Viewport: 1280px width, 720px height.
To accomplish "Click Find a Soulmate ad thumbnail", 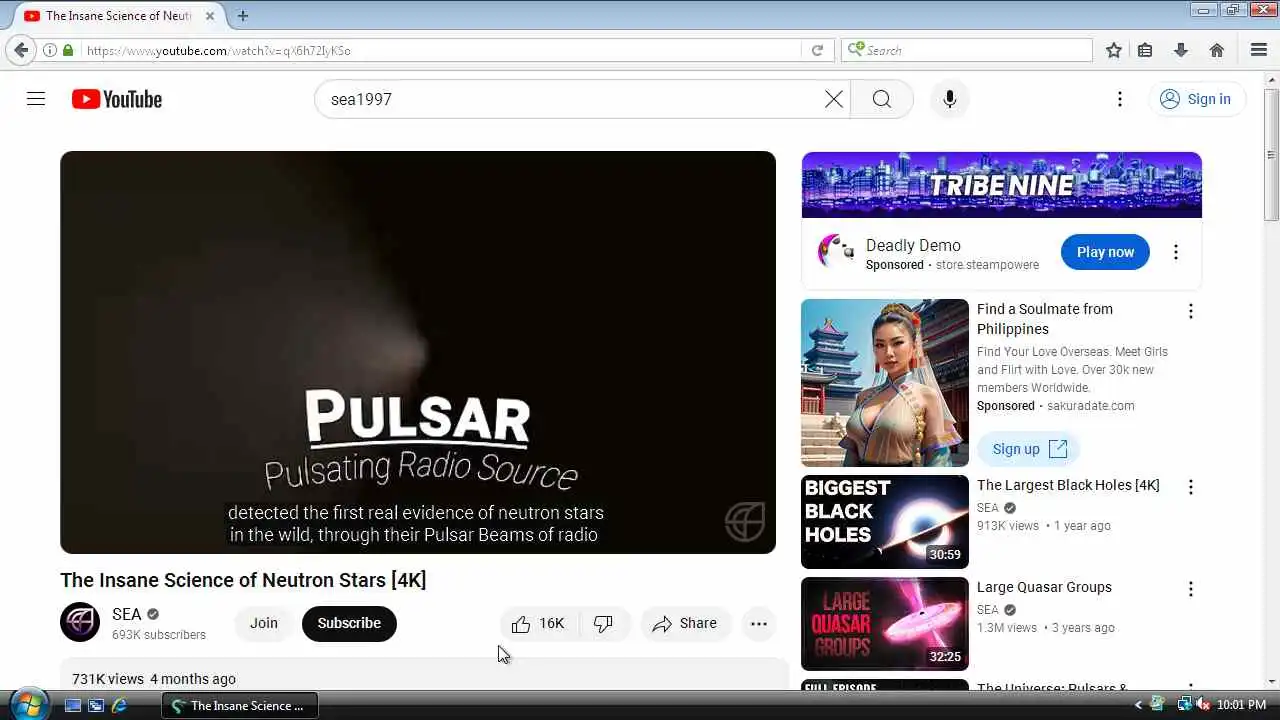I will coord(885,383).
